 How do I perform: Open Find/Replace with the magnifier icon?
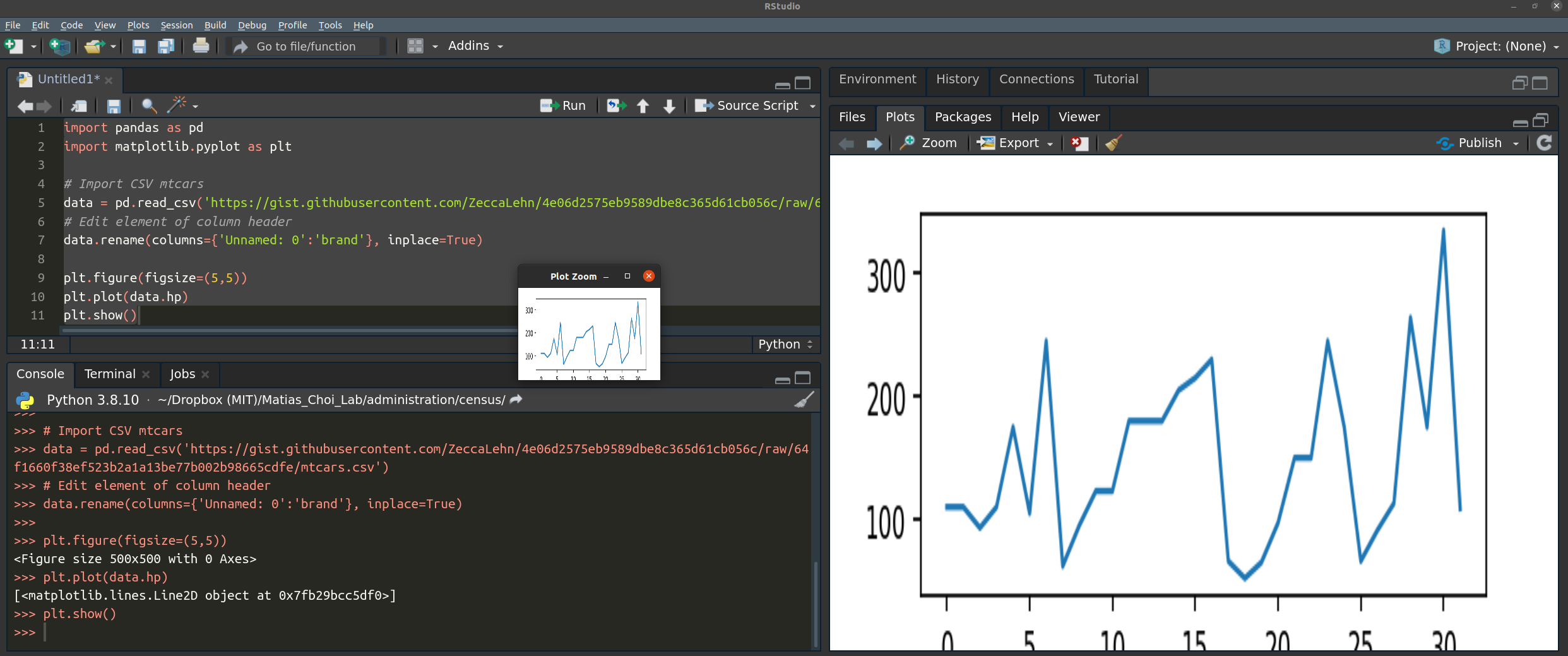point(149,106)
